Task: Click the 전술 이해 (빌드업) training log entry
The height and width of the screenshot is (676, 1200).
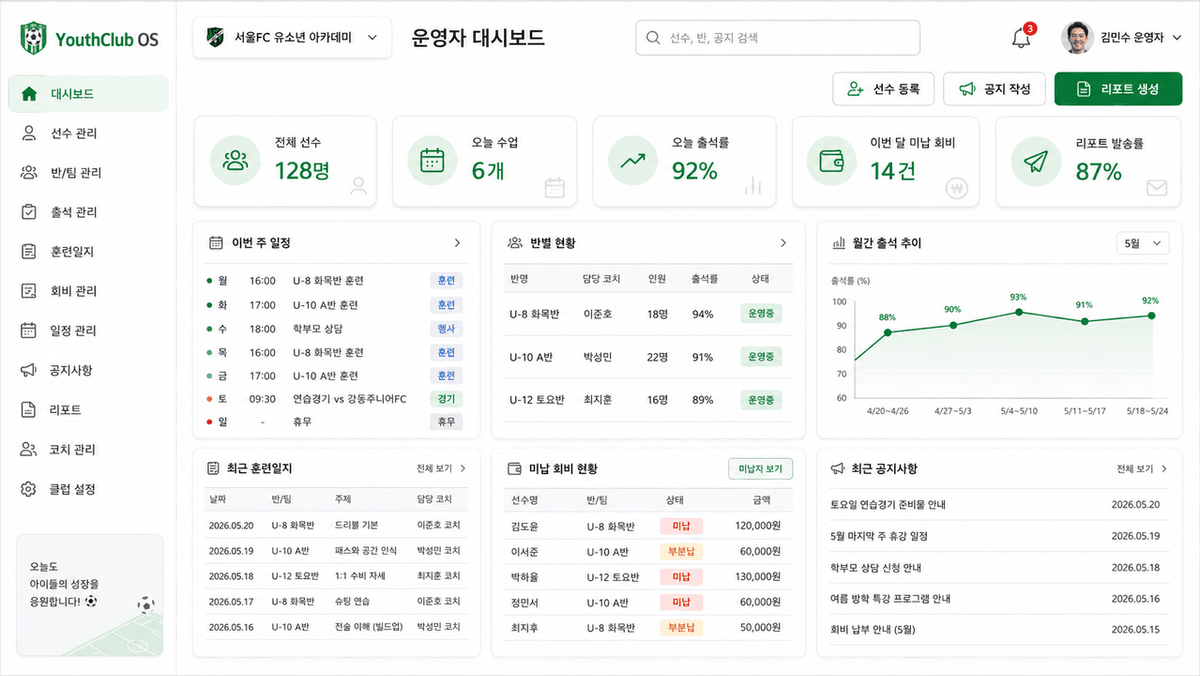Action: 369,628
